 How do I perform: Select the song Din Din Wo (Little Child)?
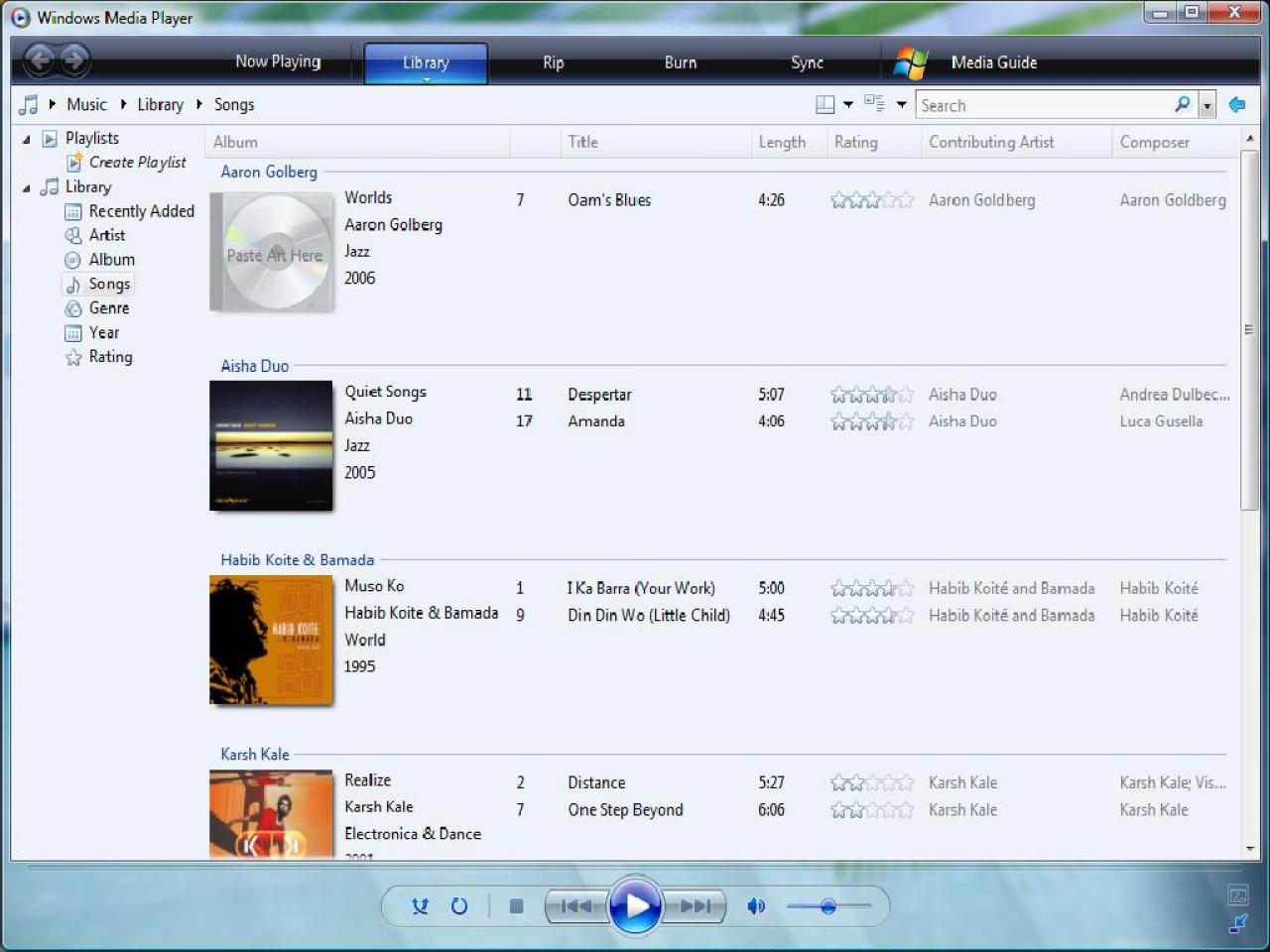[x=649, y=616]
